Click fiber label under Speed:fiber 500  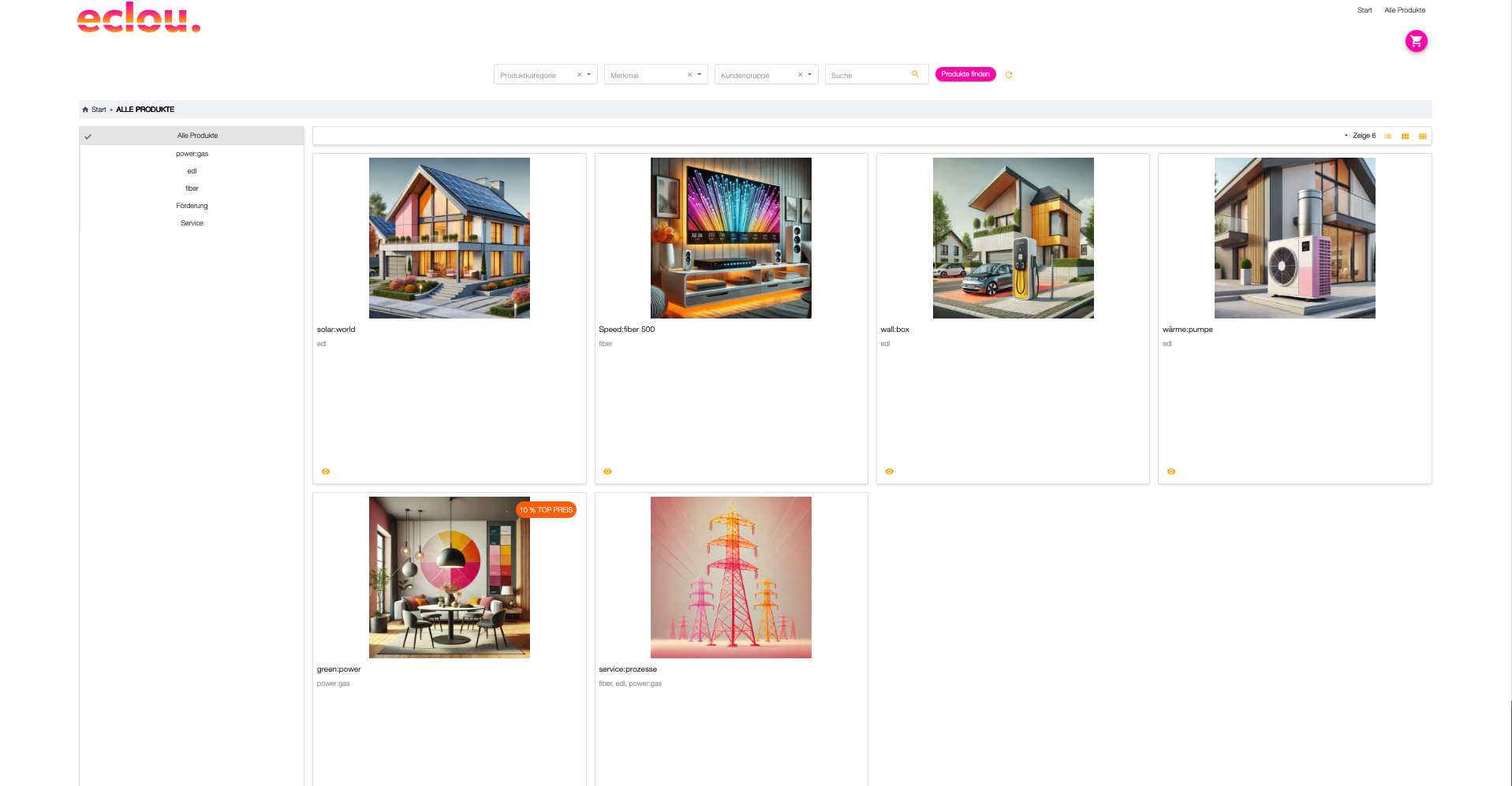tap(606, 344)
